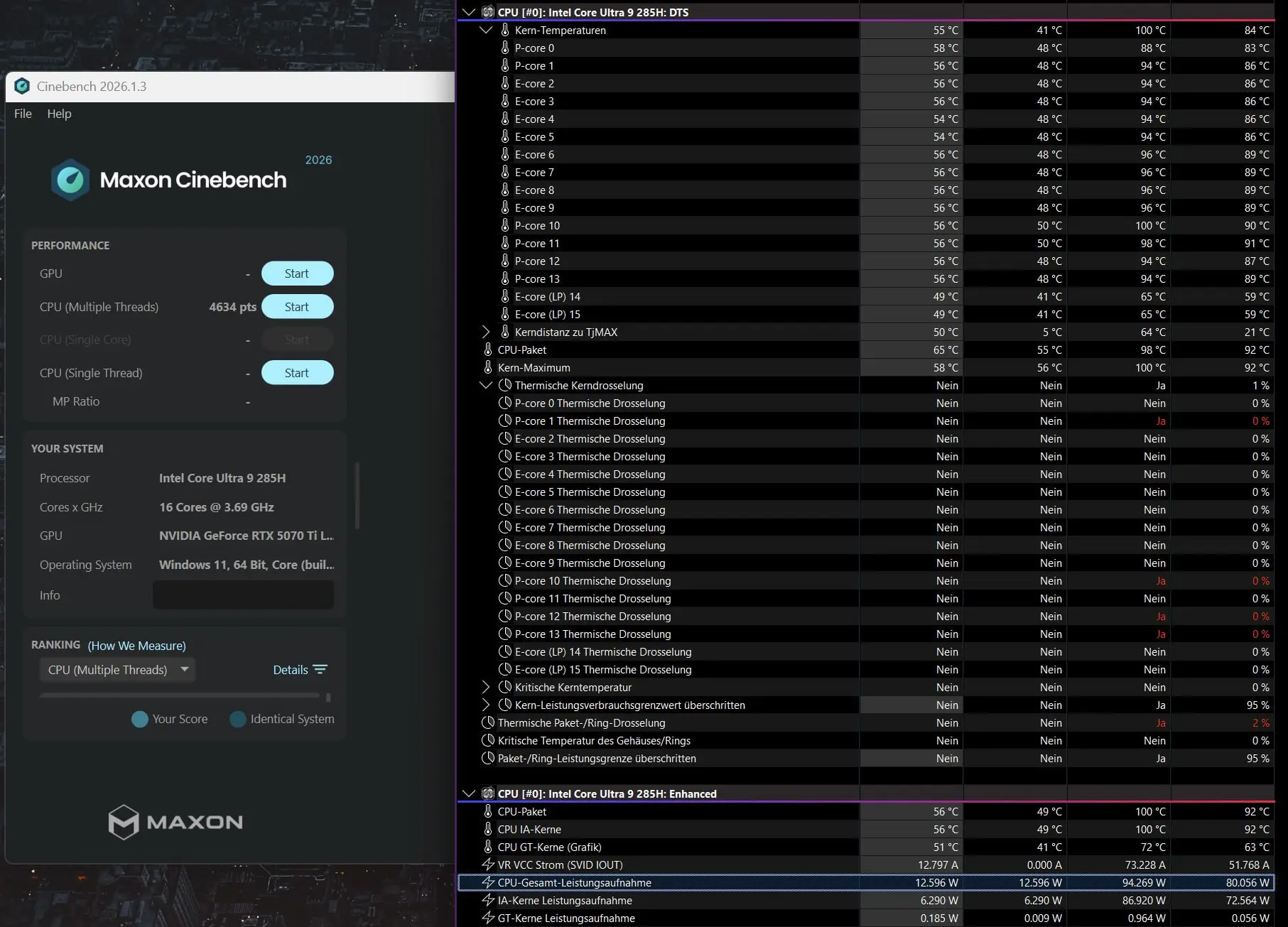This screenshot has height=927, width=1288.
Task: Click the Info input field
Action: click(243, 595)
